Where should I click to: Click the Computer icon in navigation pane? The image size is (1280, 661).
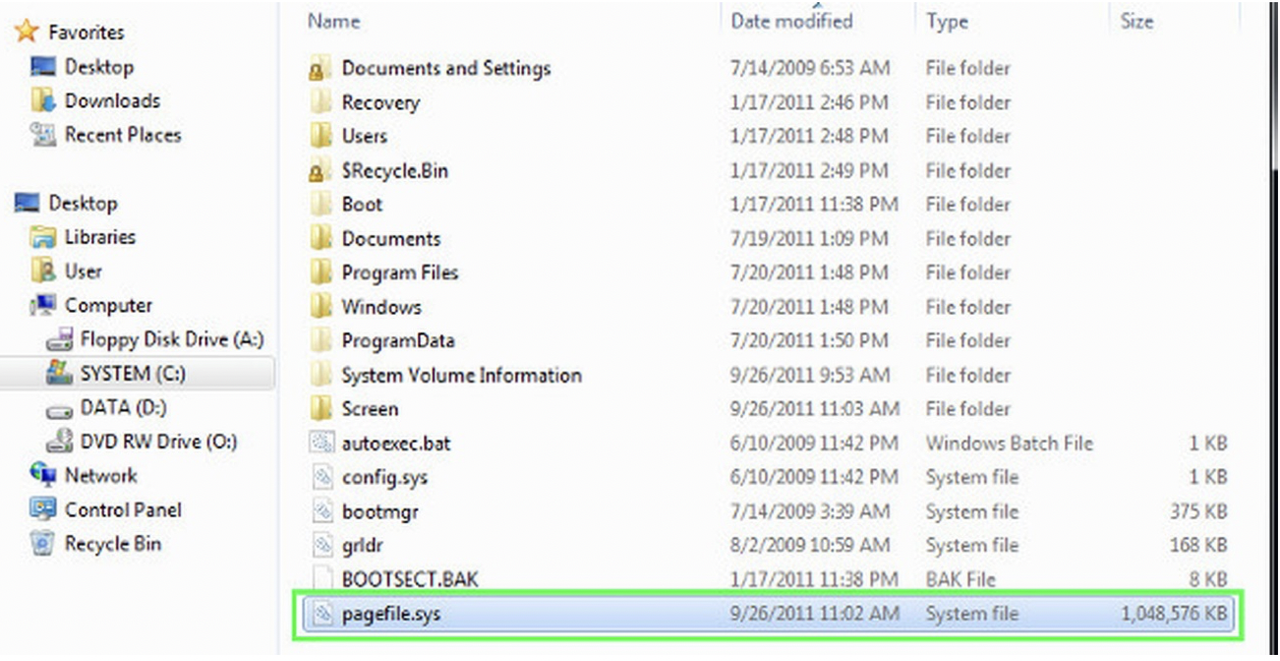tap(43, 305)
